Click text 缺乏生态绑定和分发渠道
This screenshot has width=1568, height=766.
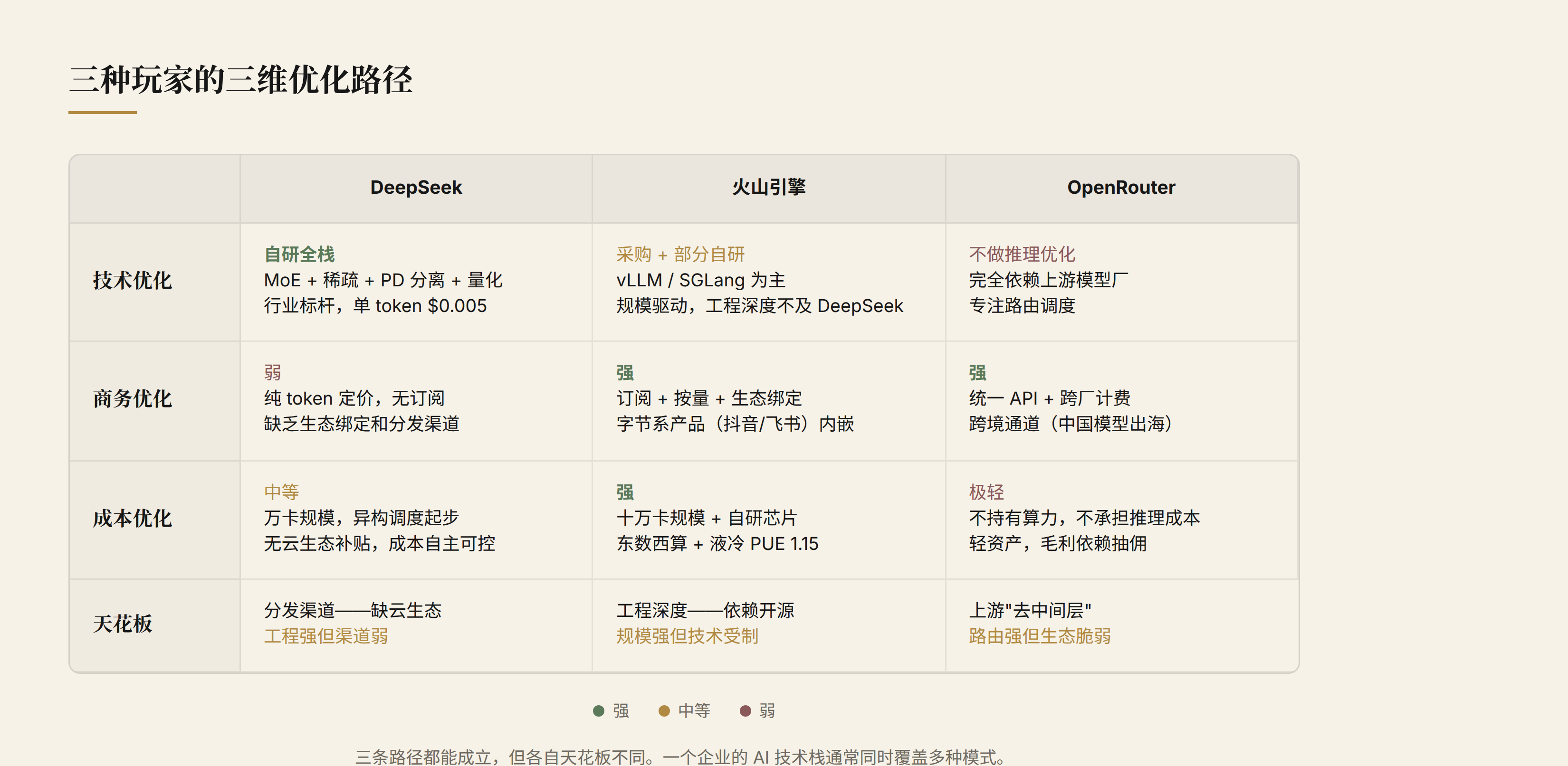point(362,424)
